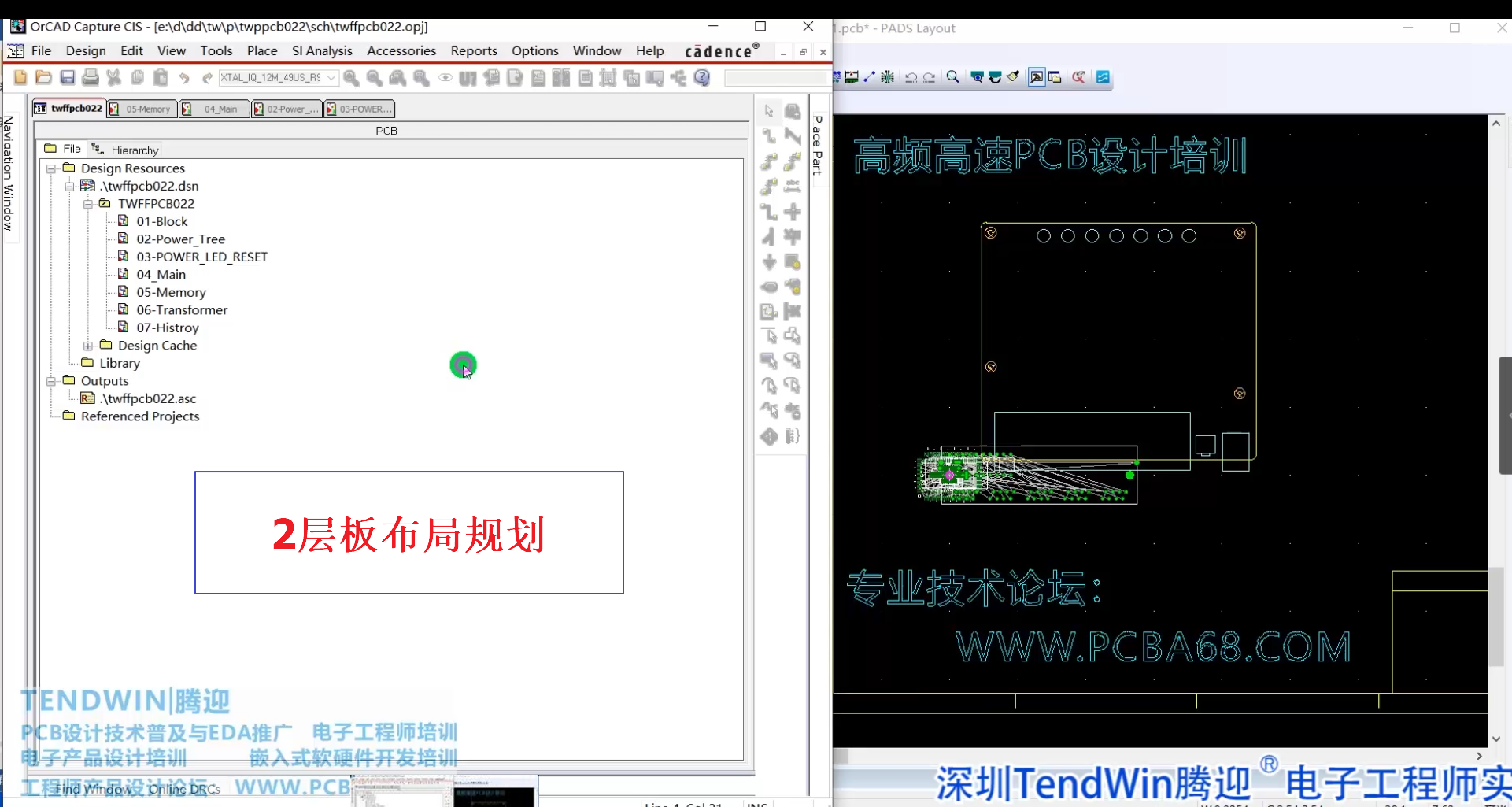Click the Paste clipboard icon
Viewport: 1512px width, 807px height.
pyautogui.click(x=161, y=77)
